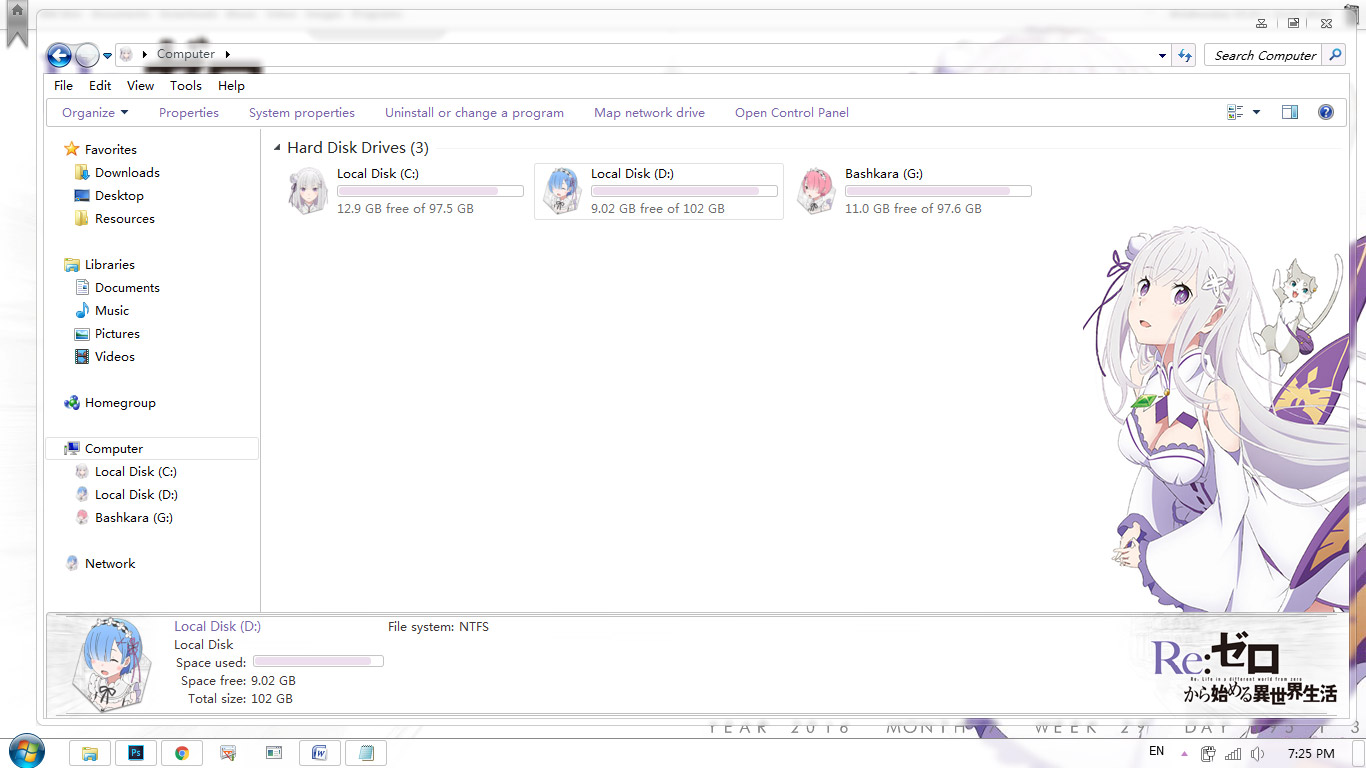Expand the address bar history dropdown
The height and width of the screenshot is (768, 1366).
(x=1161, y=55)
